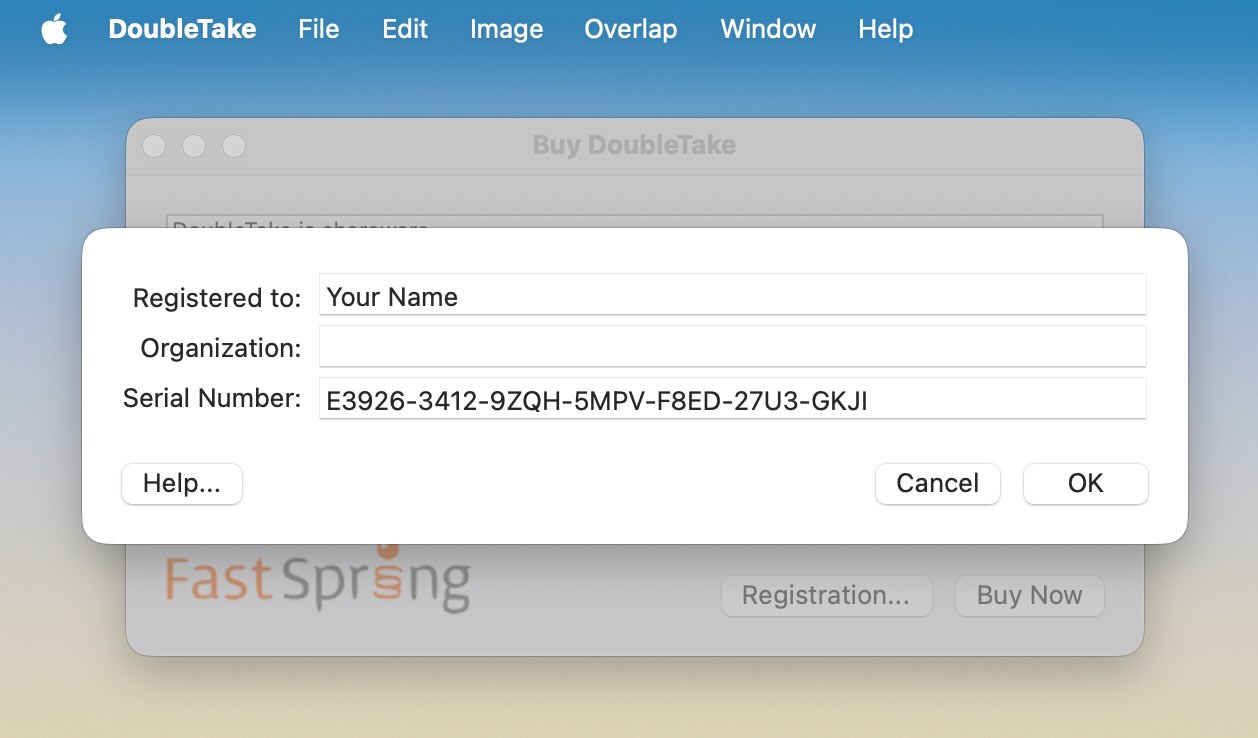Click the Registered to: label
The height and width of the screenshot is (738, 1258).
[217, 298]
